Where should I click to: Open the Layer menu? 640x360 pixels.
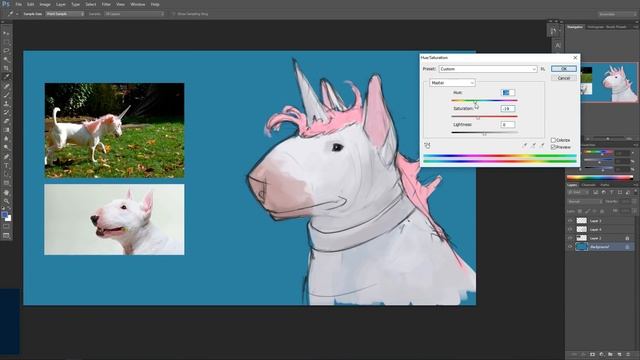click(x=60, y=4)
